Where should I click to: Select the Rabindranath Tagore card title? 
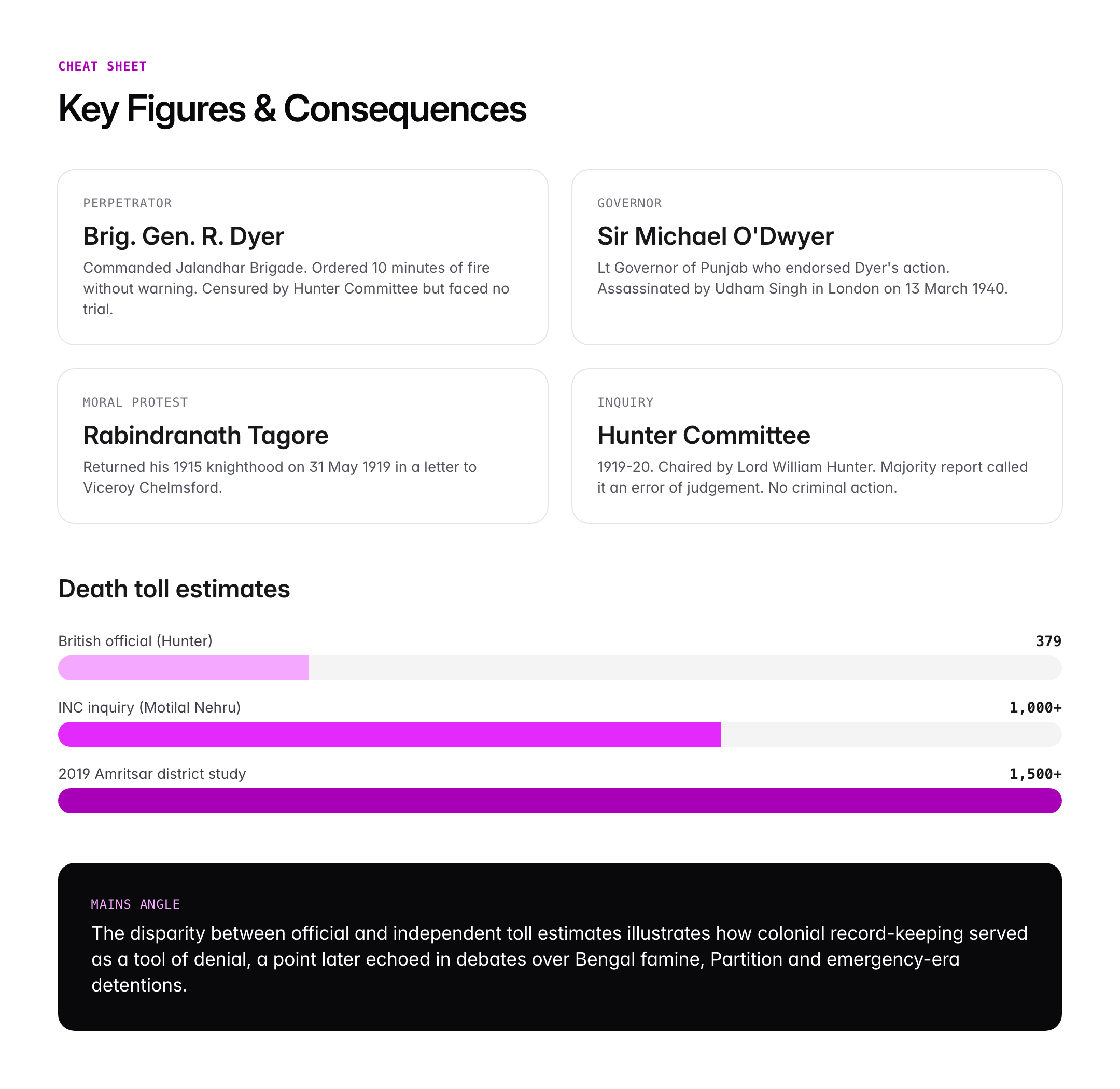coord(205,435)
